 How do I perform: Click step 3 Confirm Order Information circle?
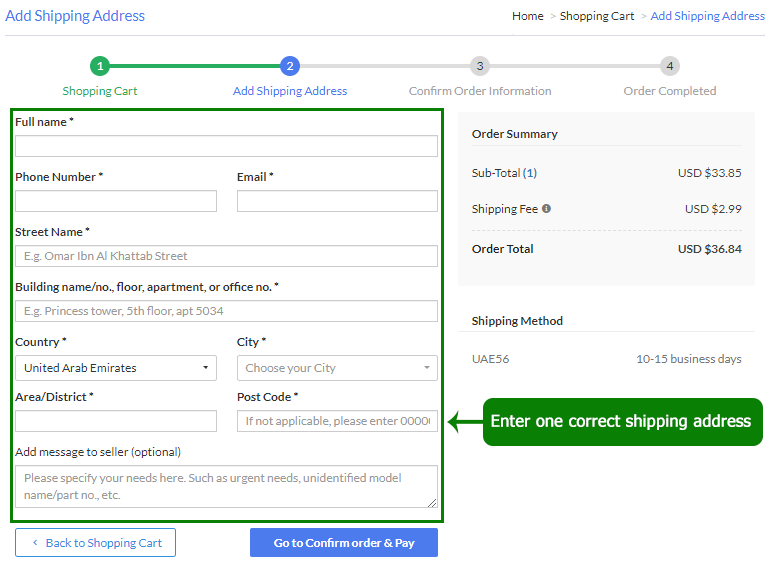tap(480, 66)
